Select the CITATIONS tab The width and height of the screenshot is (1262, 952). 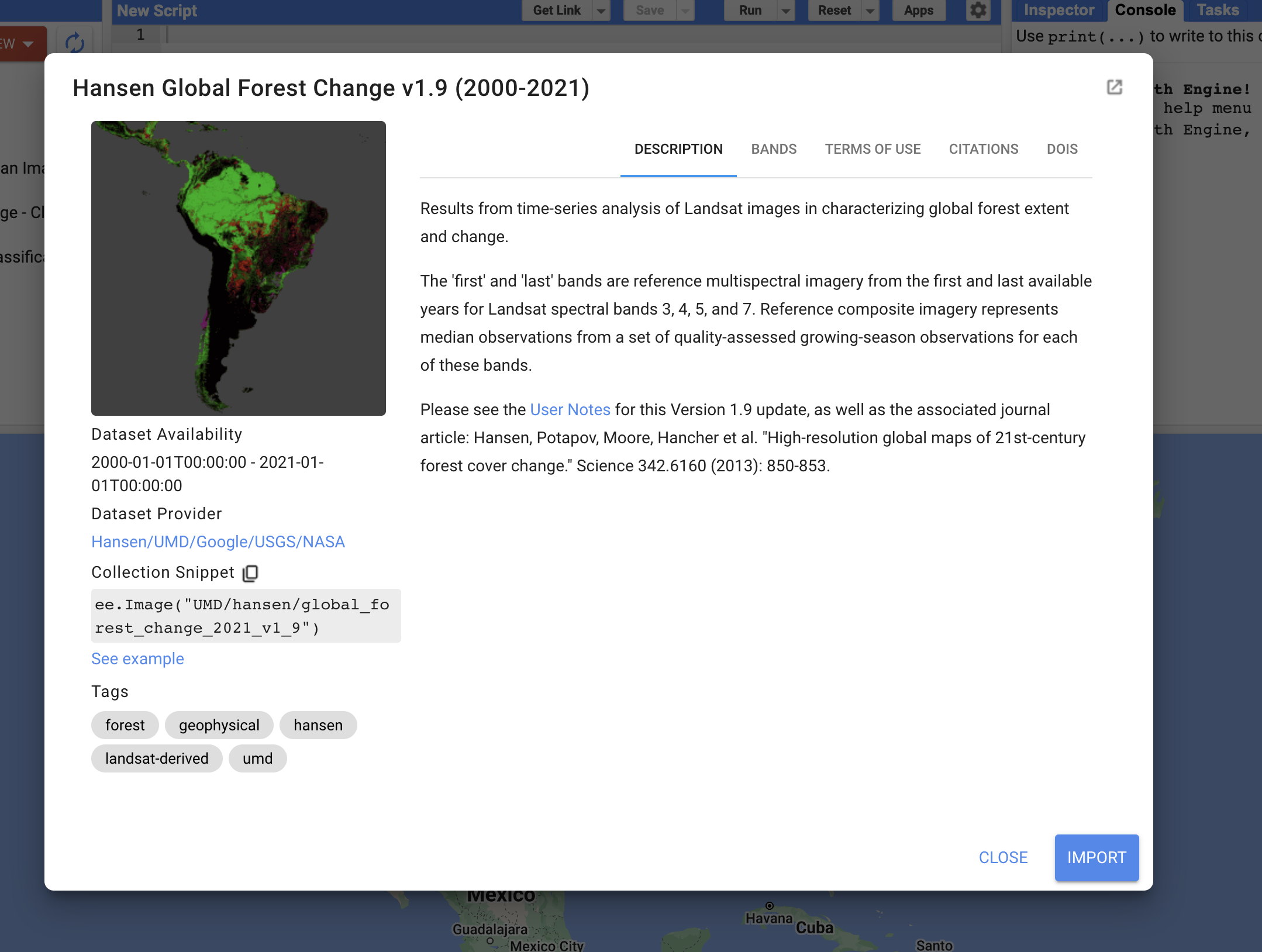click(983, 149)
